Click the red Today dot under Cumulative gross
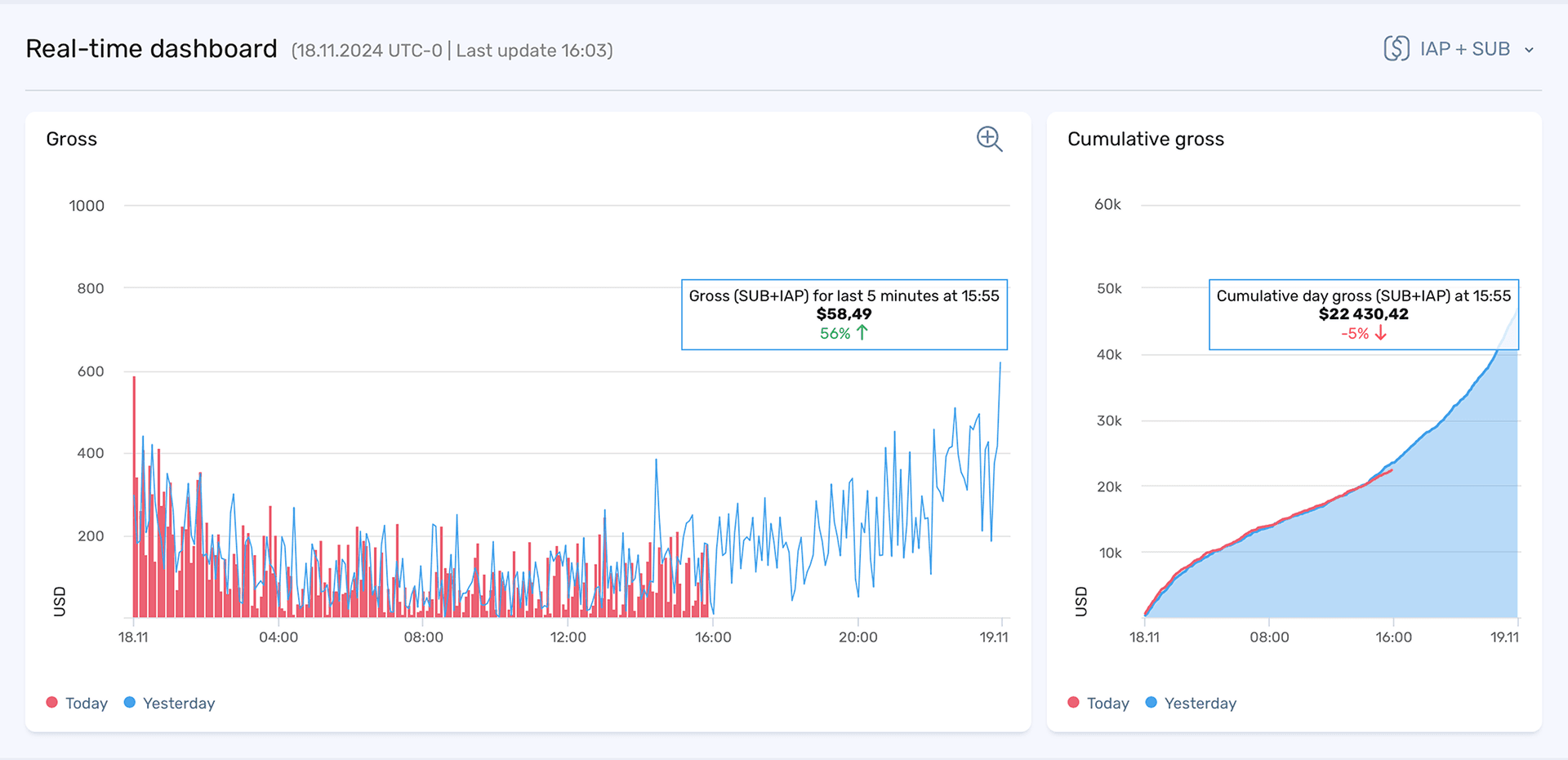This screenshot has width=1568, height=760. click(x=1072, y=702)
